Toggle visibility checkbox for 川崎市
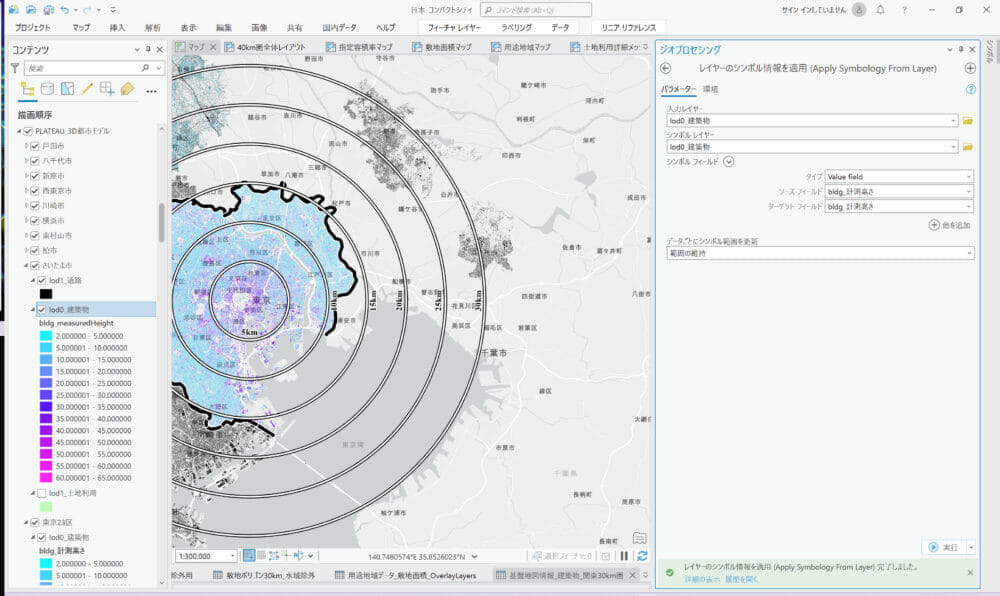1000x596 pixels. point(35,206)
